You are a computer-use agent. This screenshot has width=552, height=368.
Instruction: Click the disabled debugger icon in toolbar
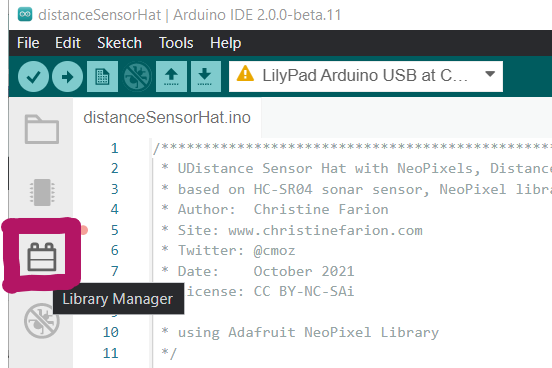click(x=137, y=76)
